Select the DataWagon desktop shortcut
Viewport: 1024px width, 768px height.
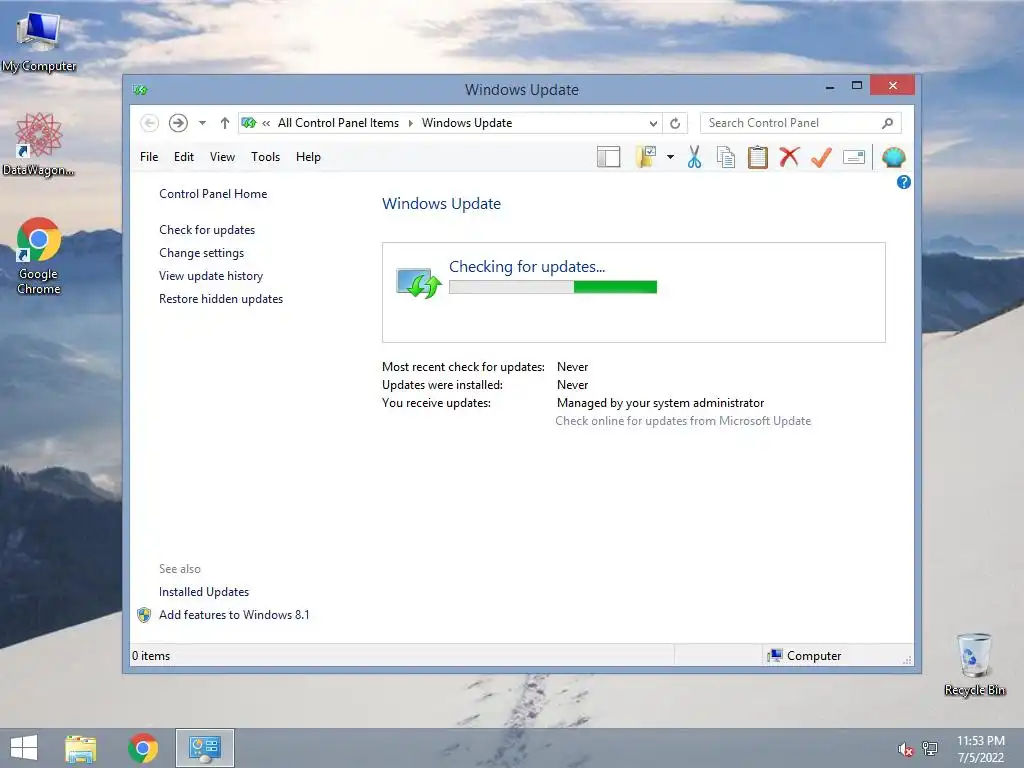click(x=39, y=144)
